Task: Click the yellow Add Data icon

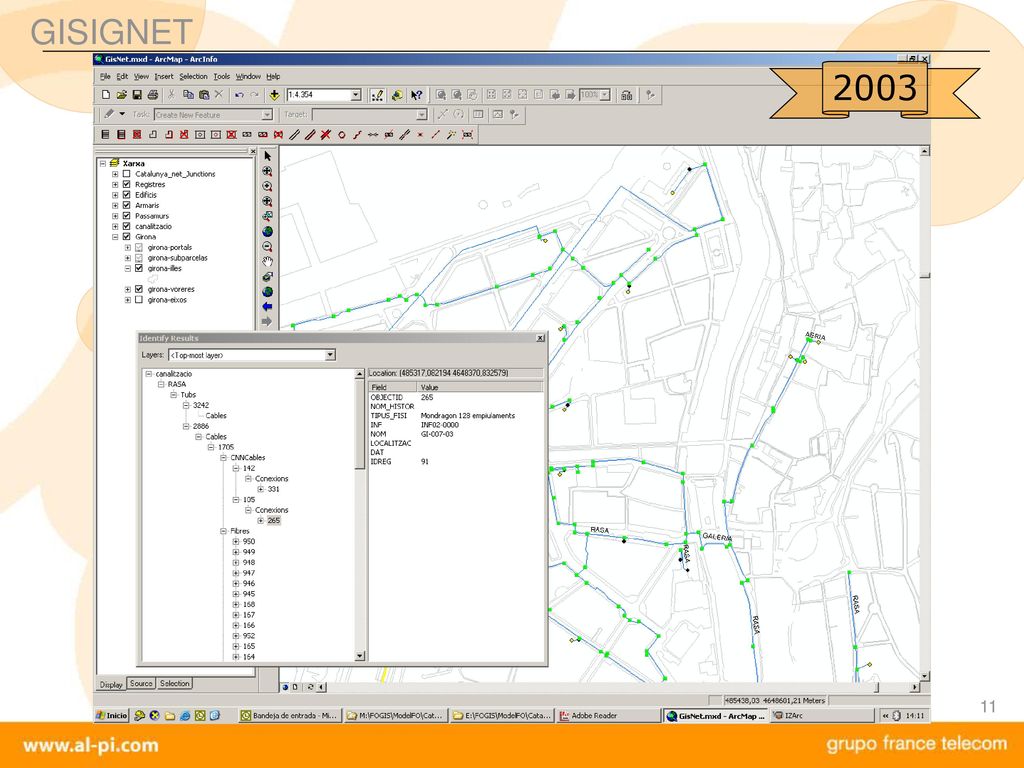Action: click(x=274, y=95)
